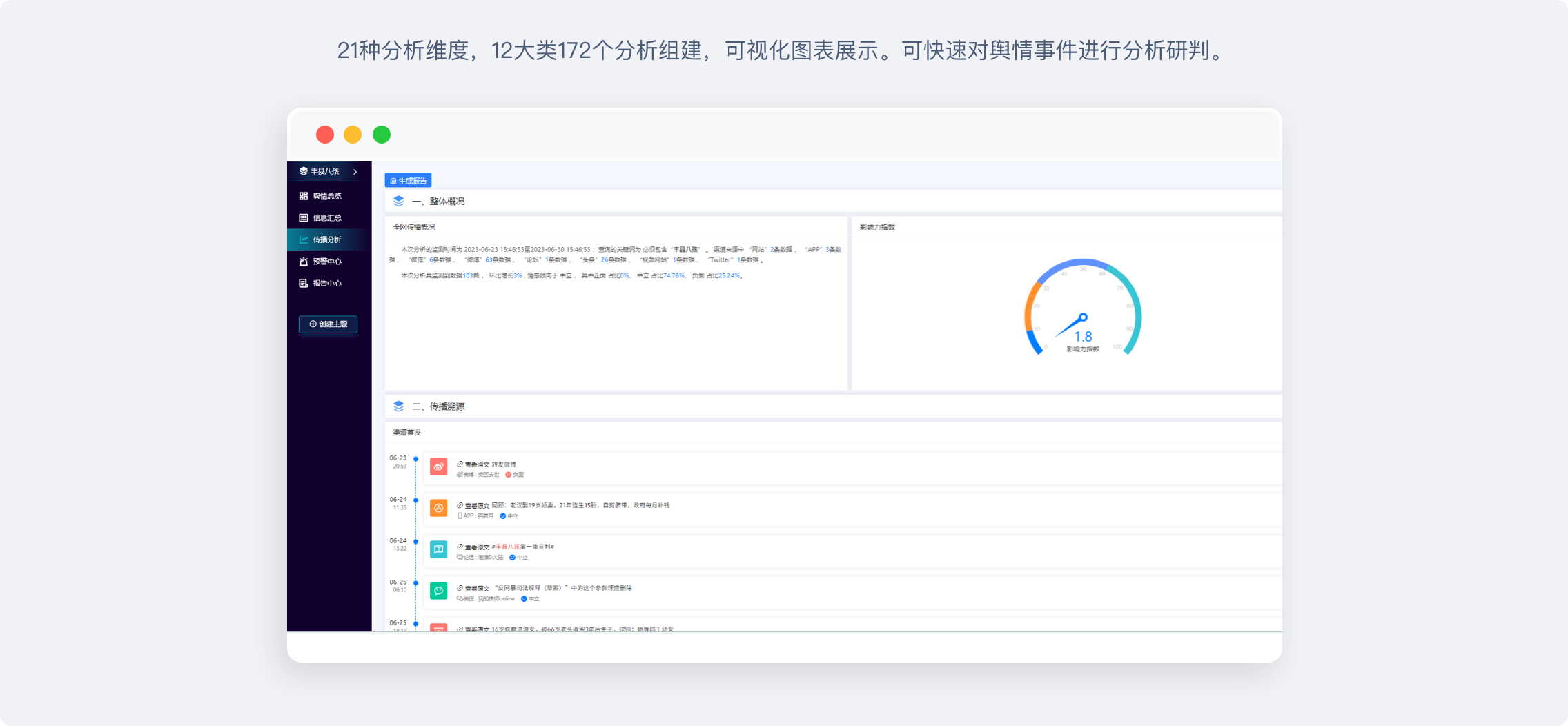Open the 预警中心 sidebar menu item
Image resolution: width=1568 pixels, height=726 pixels.
(x=329, y=262)
